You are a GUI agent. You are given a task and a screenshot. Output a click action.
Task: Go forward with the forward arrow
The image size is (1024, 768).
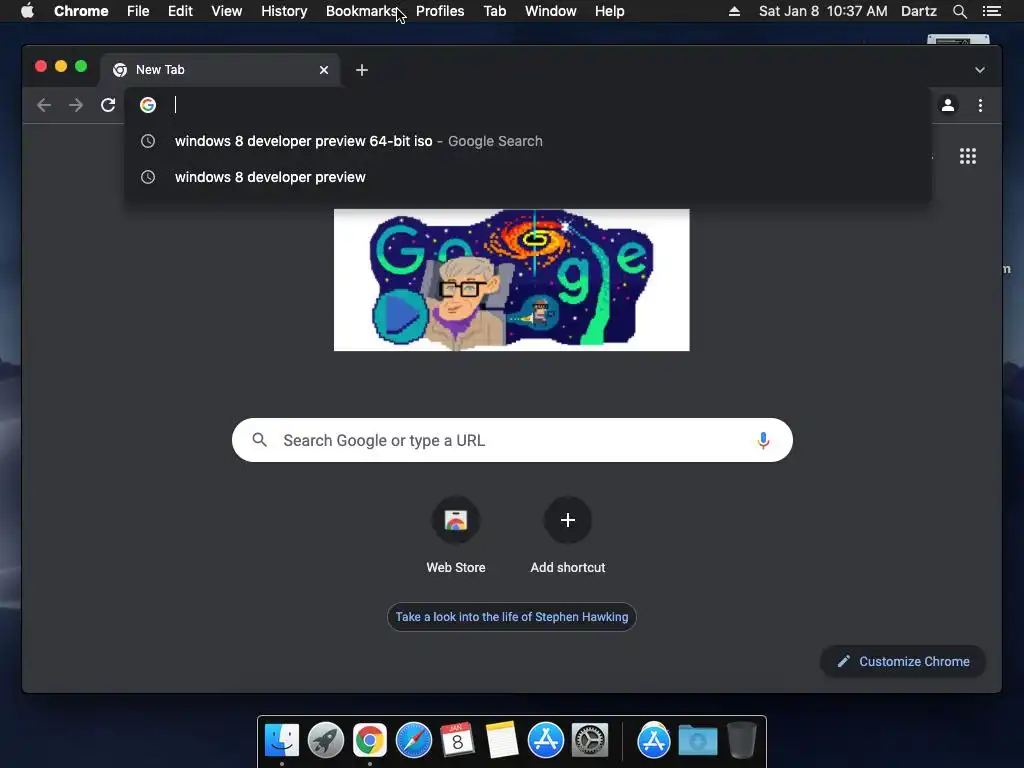point(76,105)
